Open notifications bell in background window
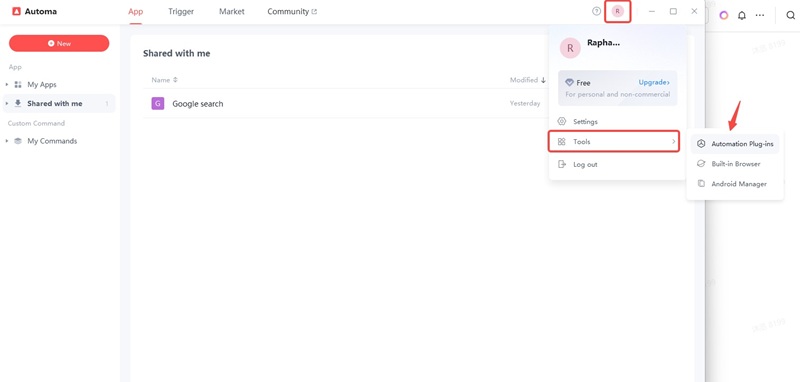The height and width of the screenshot is (382, 800). point(742,15)
